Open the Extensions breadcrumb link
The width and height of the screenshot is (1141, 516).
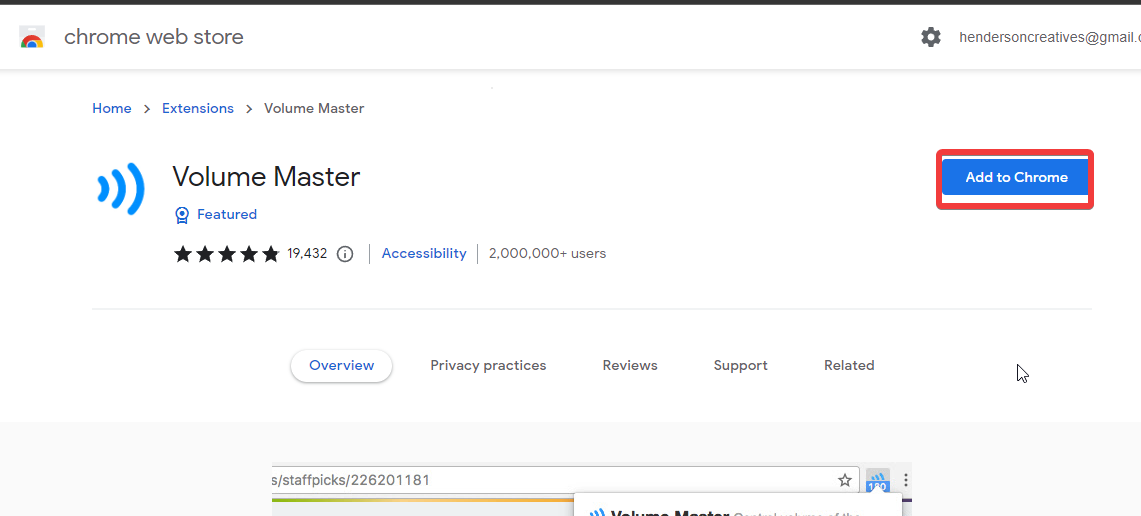tap(198, 108)
